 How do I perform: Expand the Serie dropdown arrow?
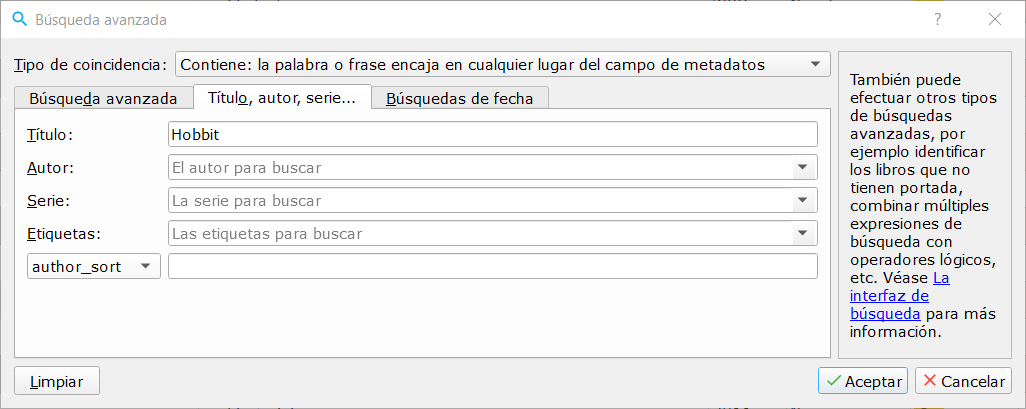[x=802, y=201]
